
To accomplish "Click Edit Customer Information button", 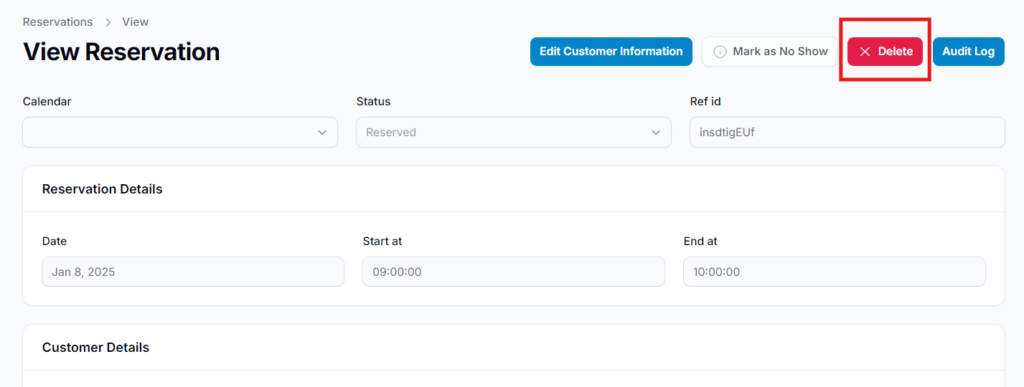I will pos(611,52).
